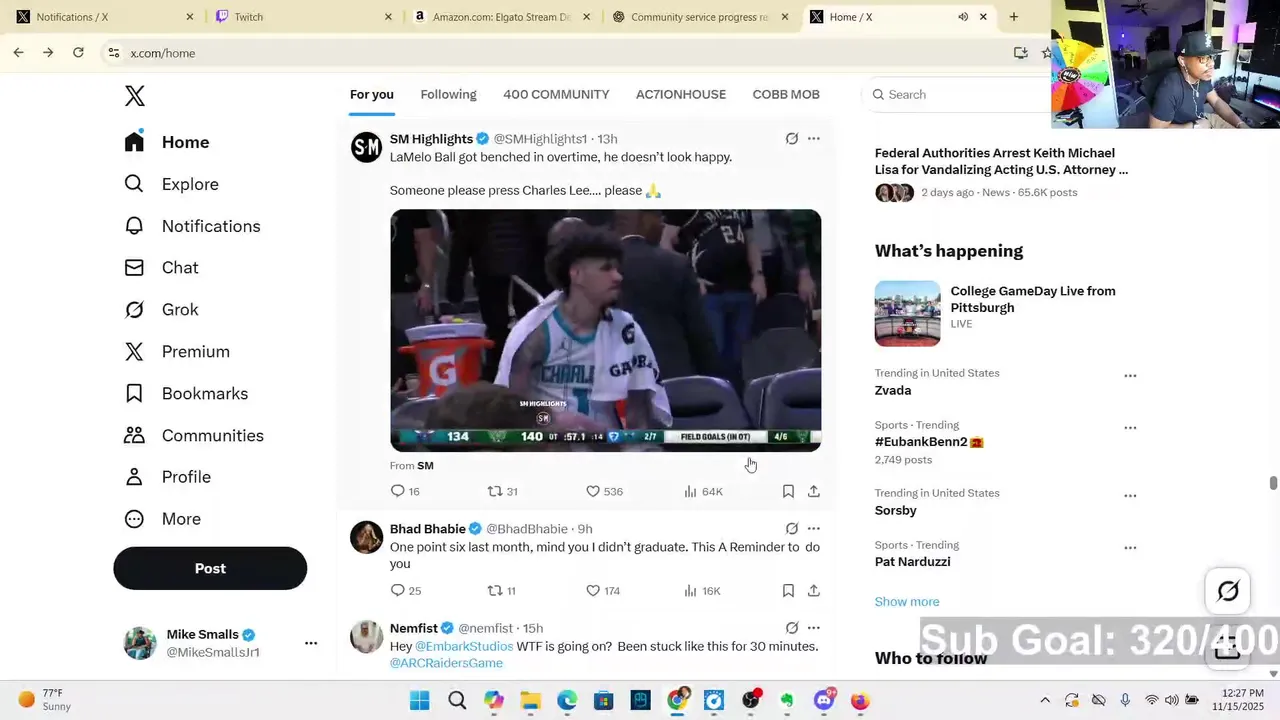1280x720 pixels.
Task: Click the Post button
Action: click(x=210, y=568)
